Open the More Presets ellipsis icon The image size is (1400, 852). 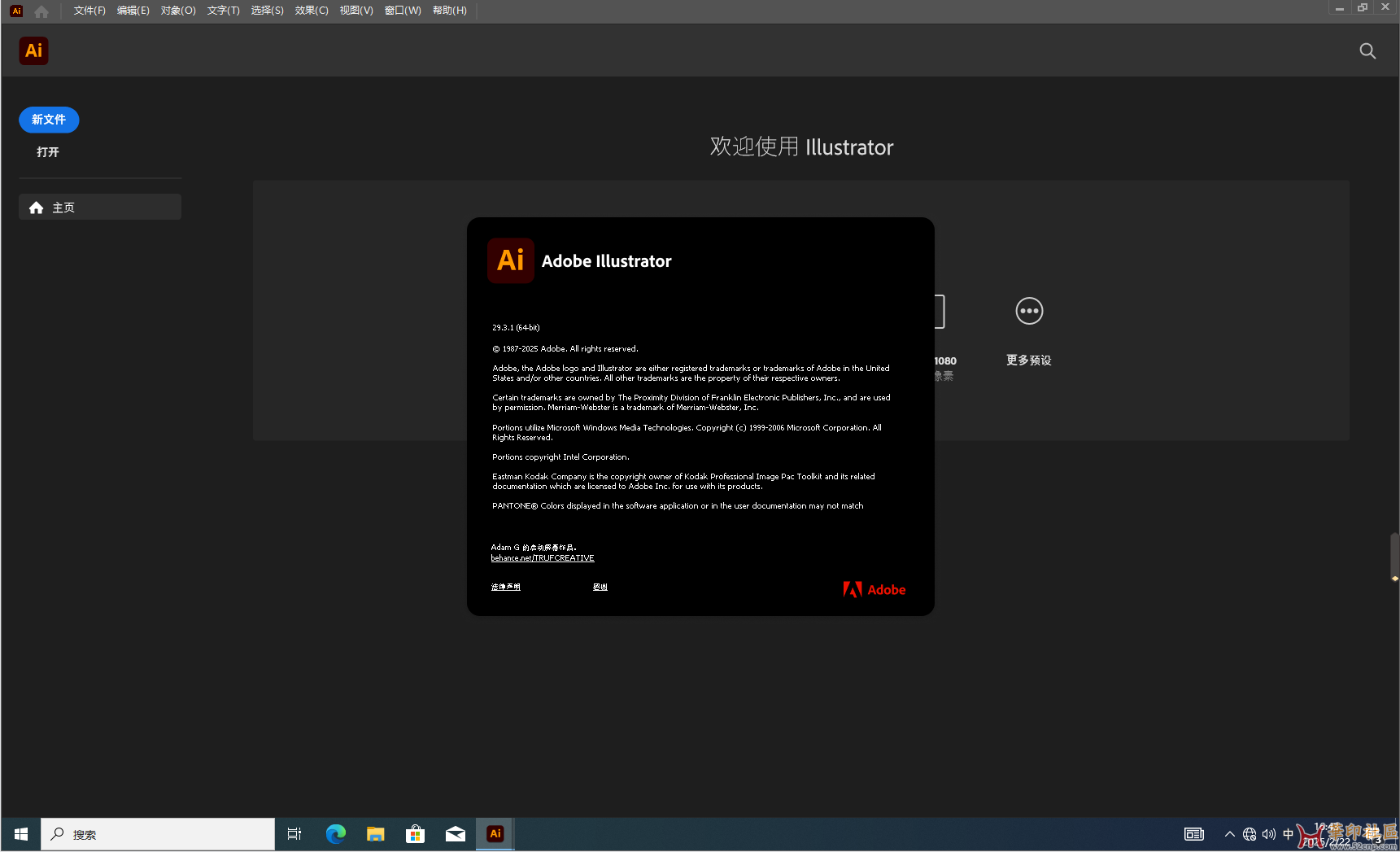1029,311
